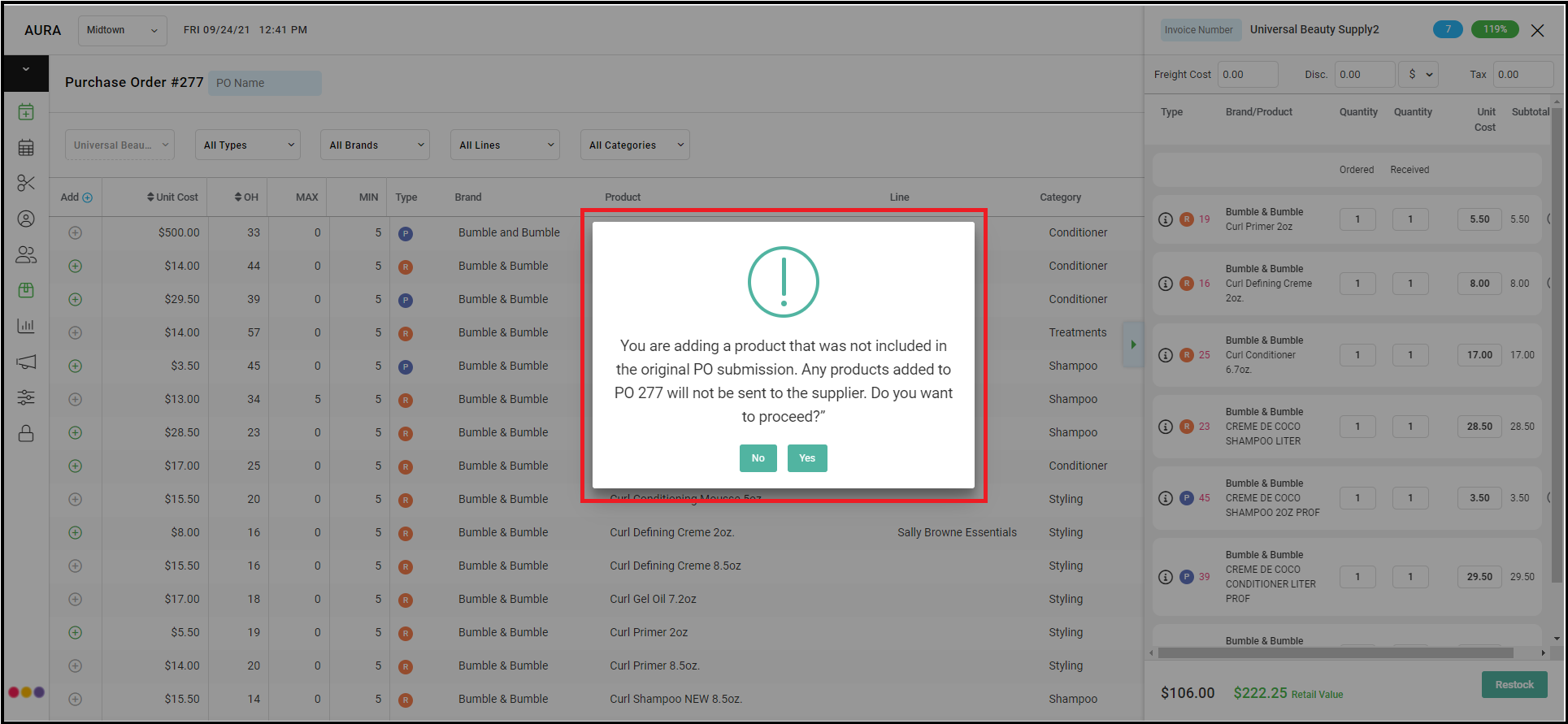Open the inventory box sidebar icon
The height and width of the screenshot is (724, 1568).
tap(26, 290)
